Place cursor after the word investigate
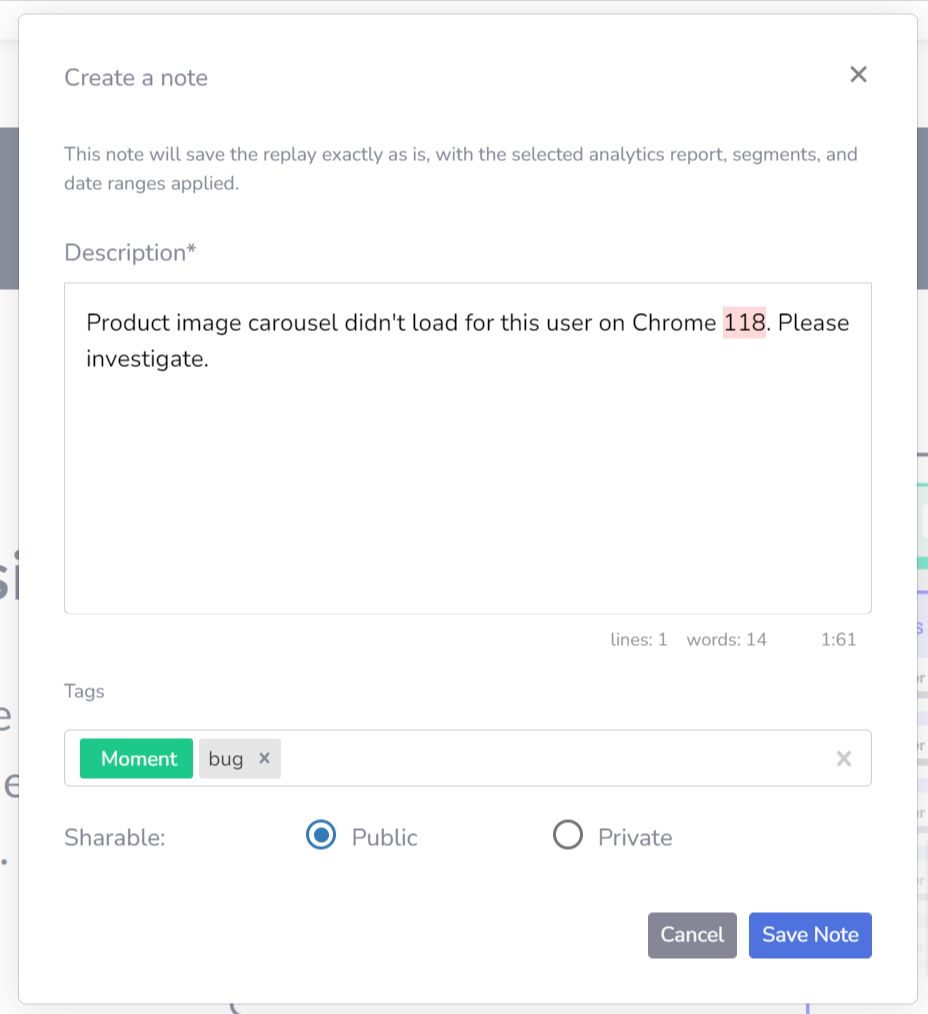Viewport: 928px width, 1014px height. (x=210, y=359)
